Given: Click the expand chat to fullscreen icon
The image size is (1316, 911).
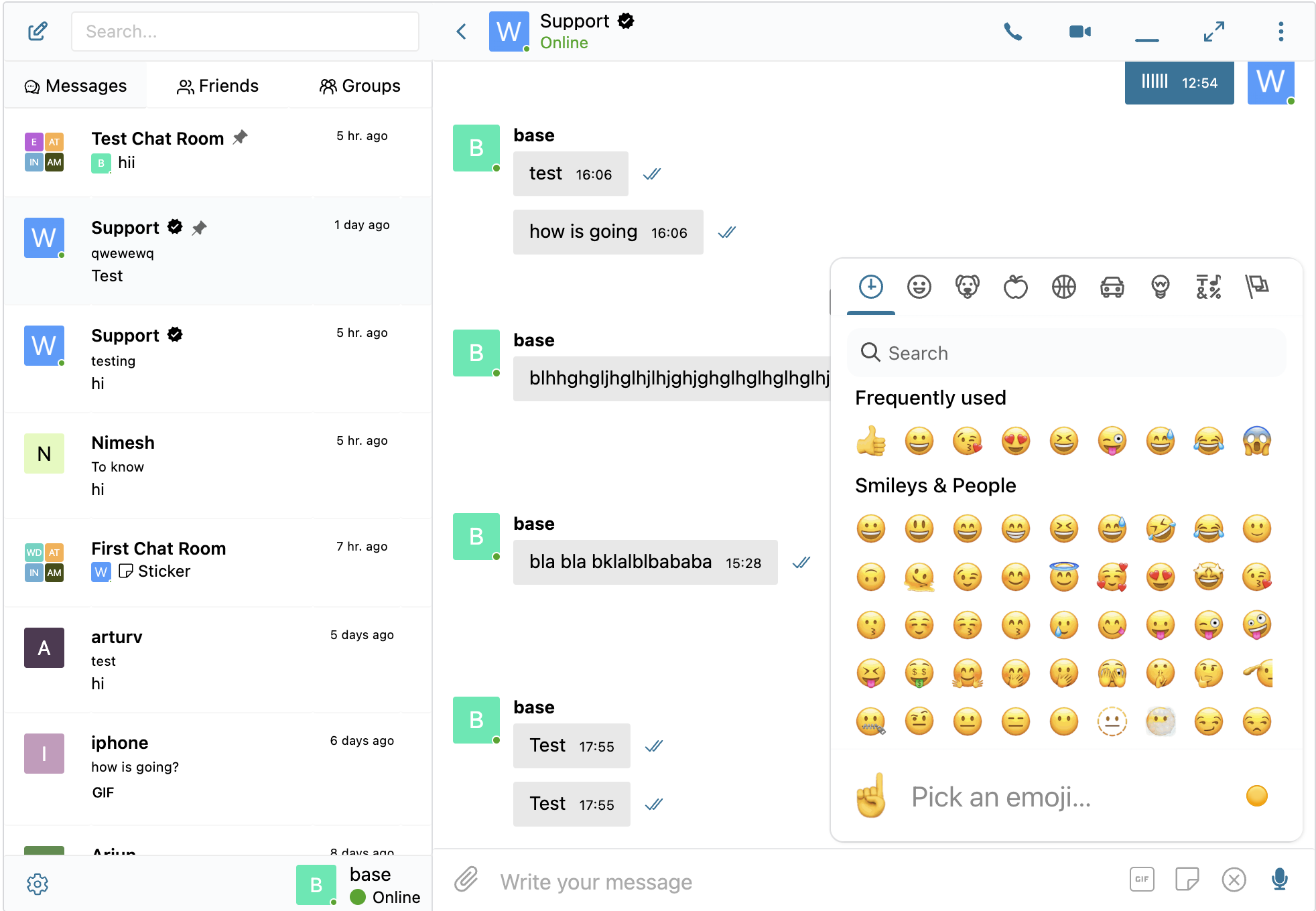Looking at the screenshot, I should (x=1213, y=31).
